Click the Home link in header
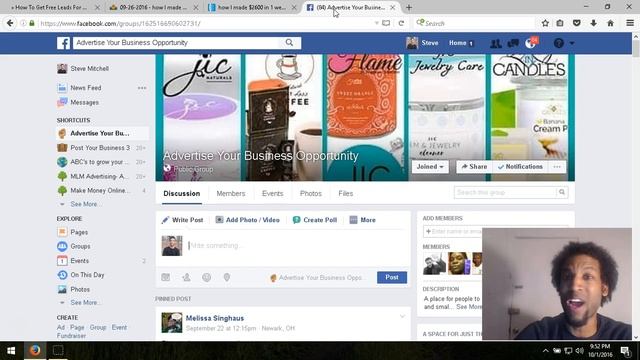This screenshot has height=360, width=640. 457,43
